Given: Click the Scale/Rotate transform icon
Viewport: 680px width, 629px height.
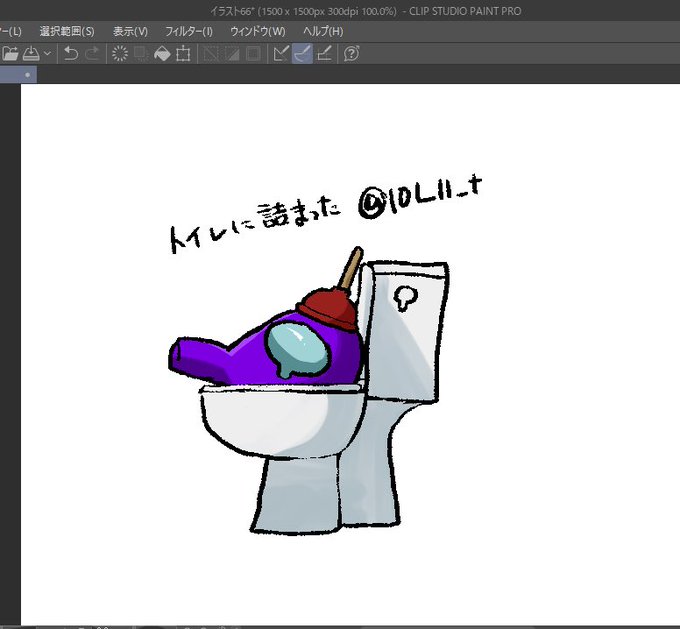Looking at the screenshot, I should [x=183, y=54].
